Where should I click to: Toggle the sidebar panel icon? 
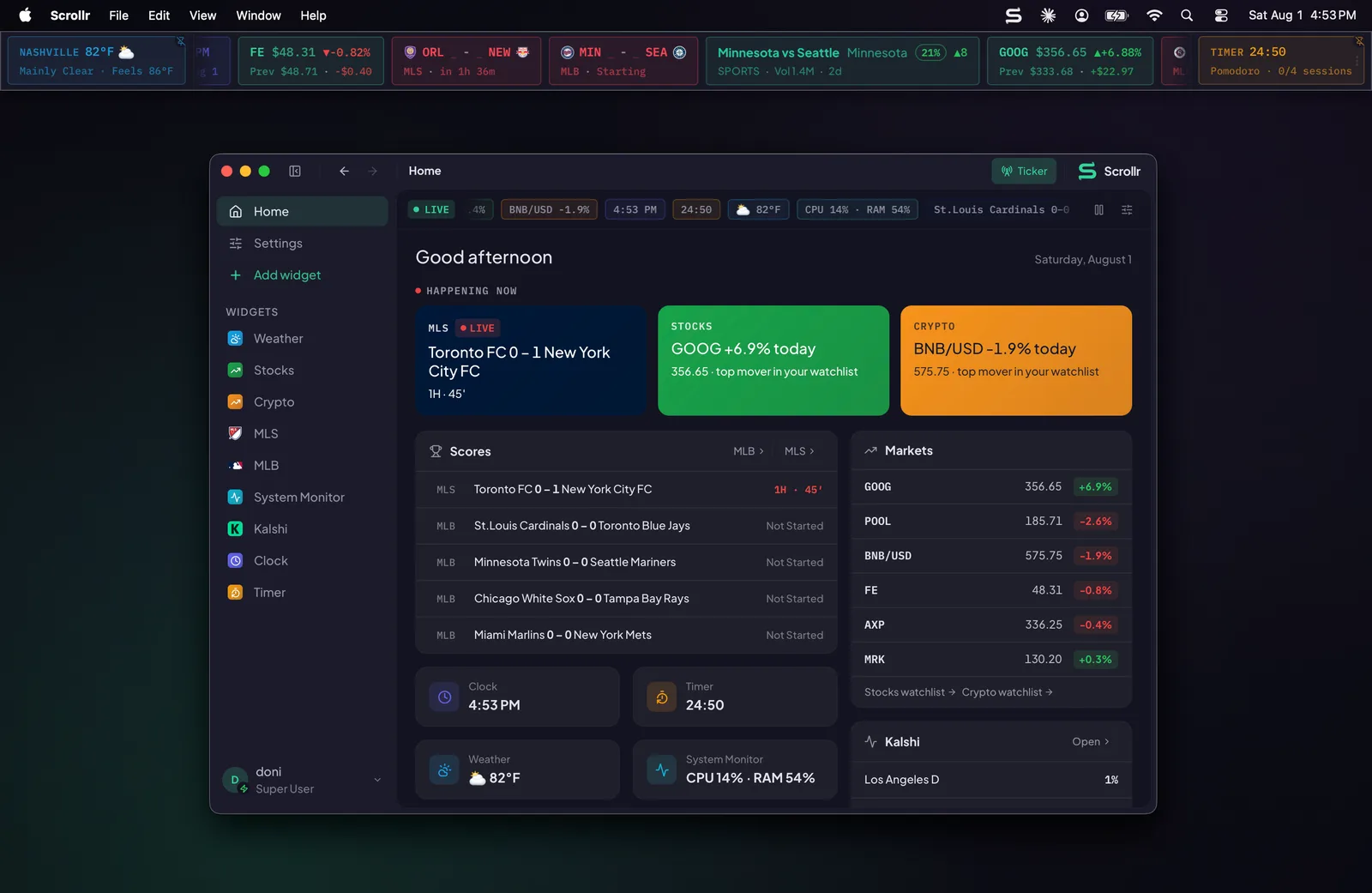click(x=295, y=172)
